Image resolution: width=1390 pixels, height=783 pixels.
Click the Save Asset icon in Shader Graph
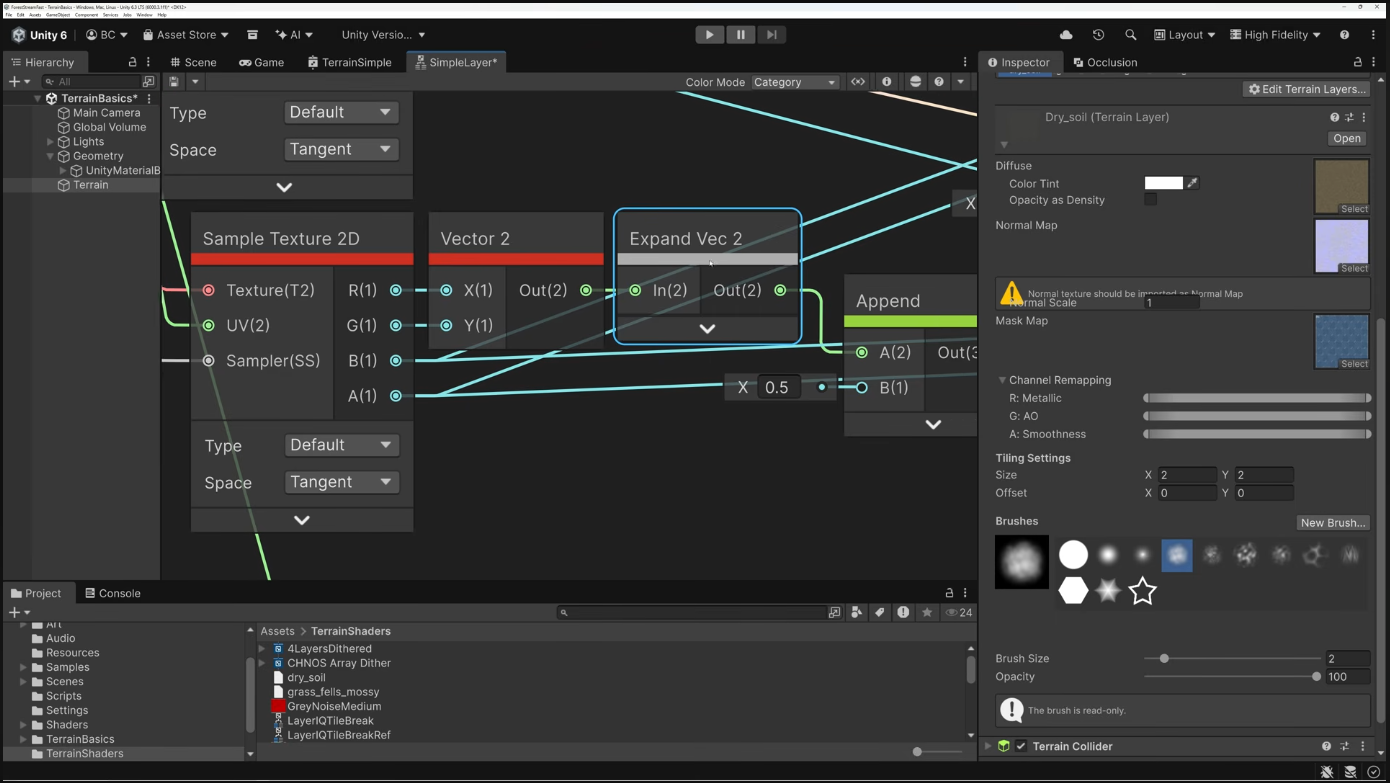tap(174, 82)
